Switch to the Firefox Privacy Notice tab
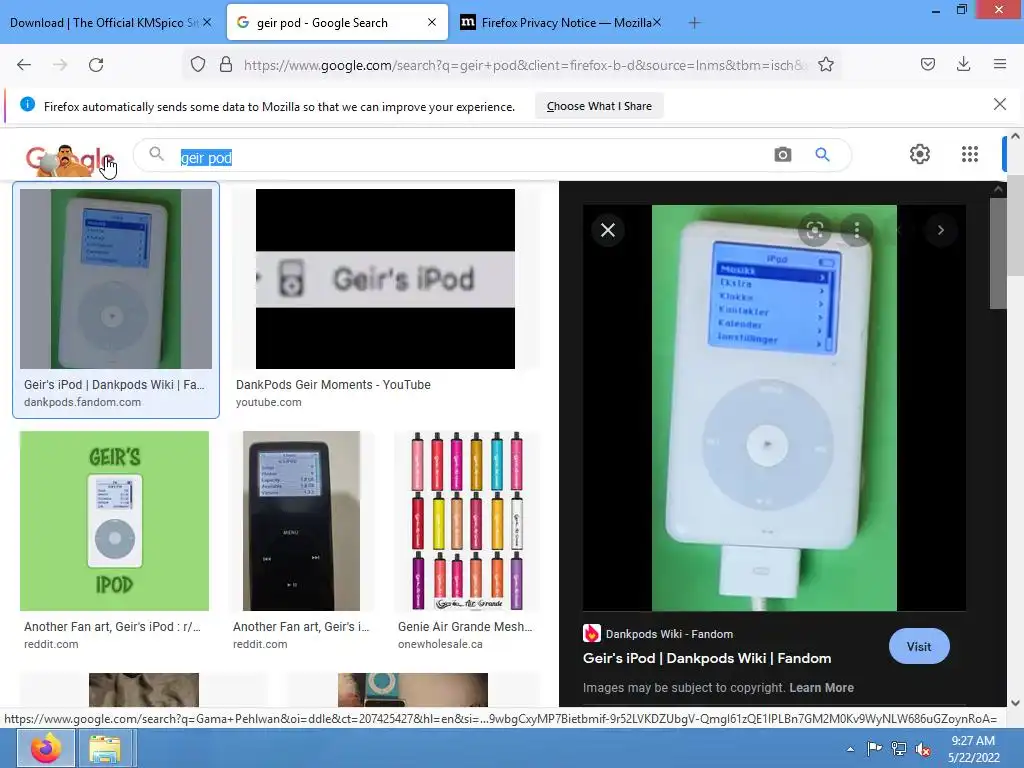 tap(562, 23)
